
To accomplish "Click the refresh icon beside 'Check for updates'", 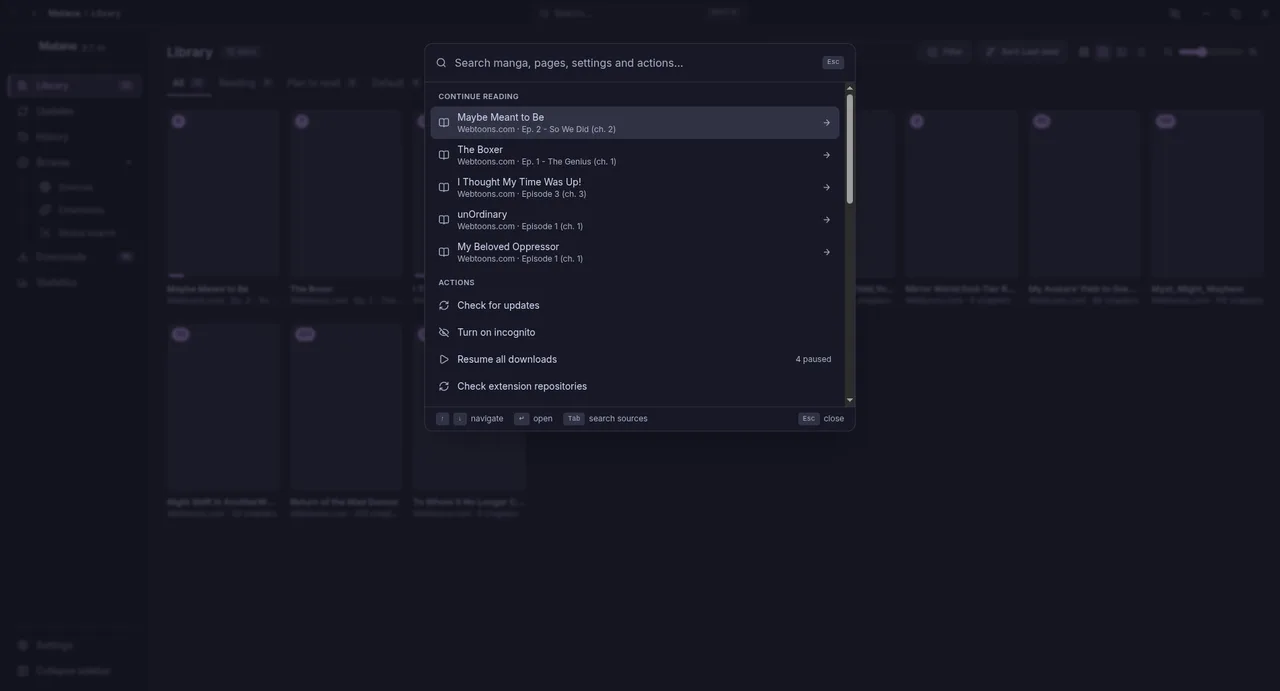I will 444,305.
